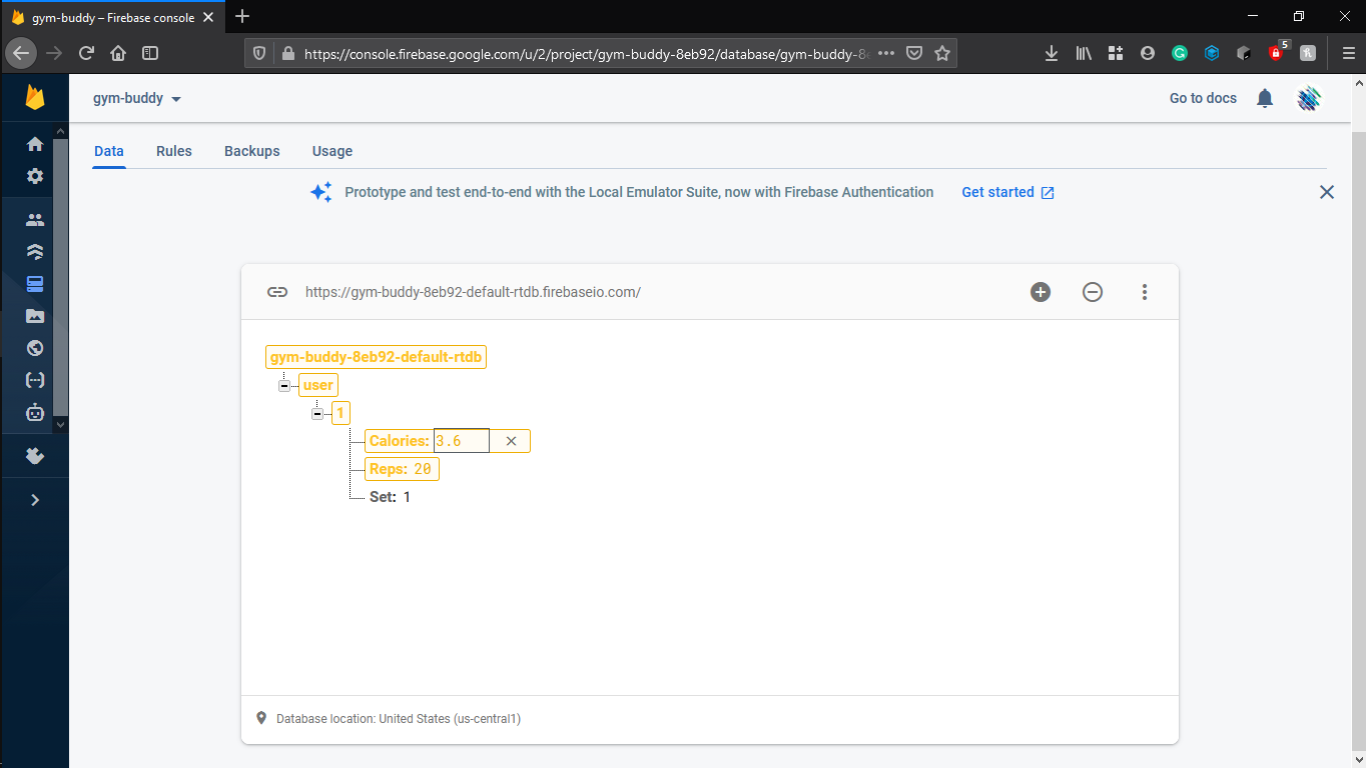Screen dimensions: 1366x768
Task: Click browser home button
Action: pos(118,53)
